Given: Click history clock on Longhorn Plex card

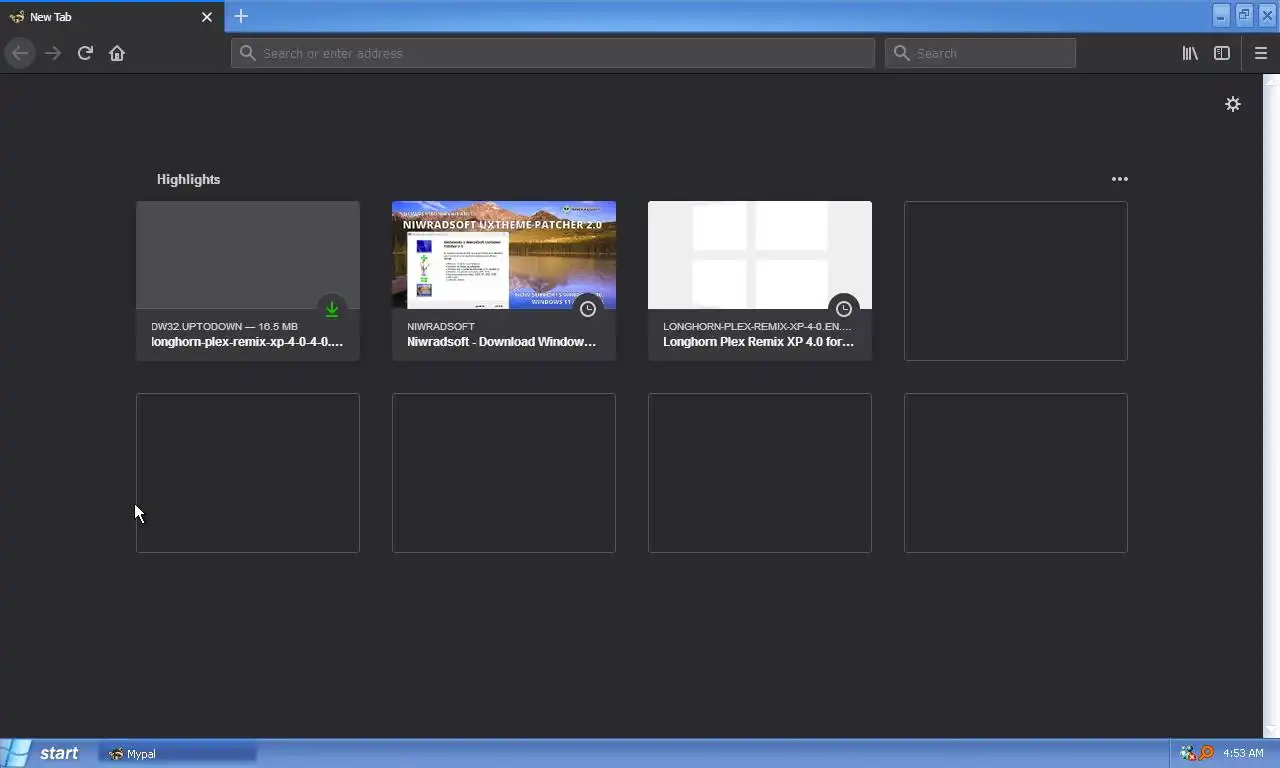Looking at the screenshot, I should click(x=844, y=309).
